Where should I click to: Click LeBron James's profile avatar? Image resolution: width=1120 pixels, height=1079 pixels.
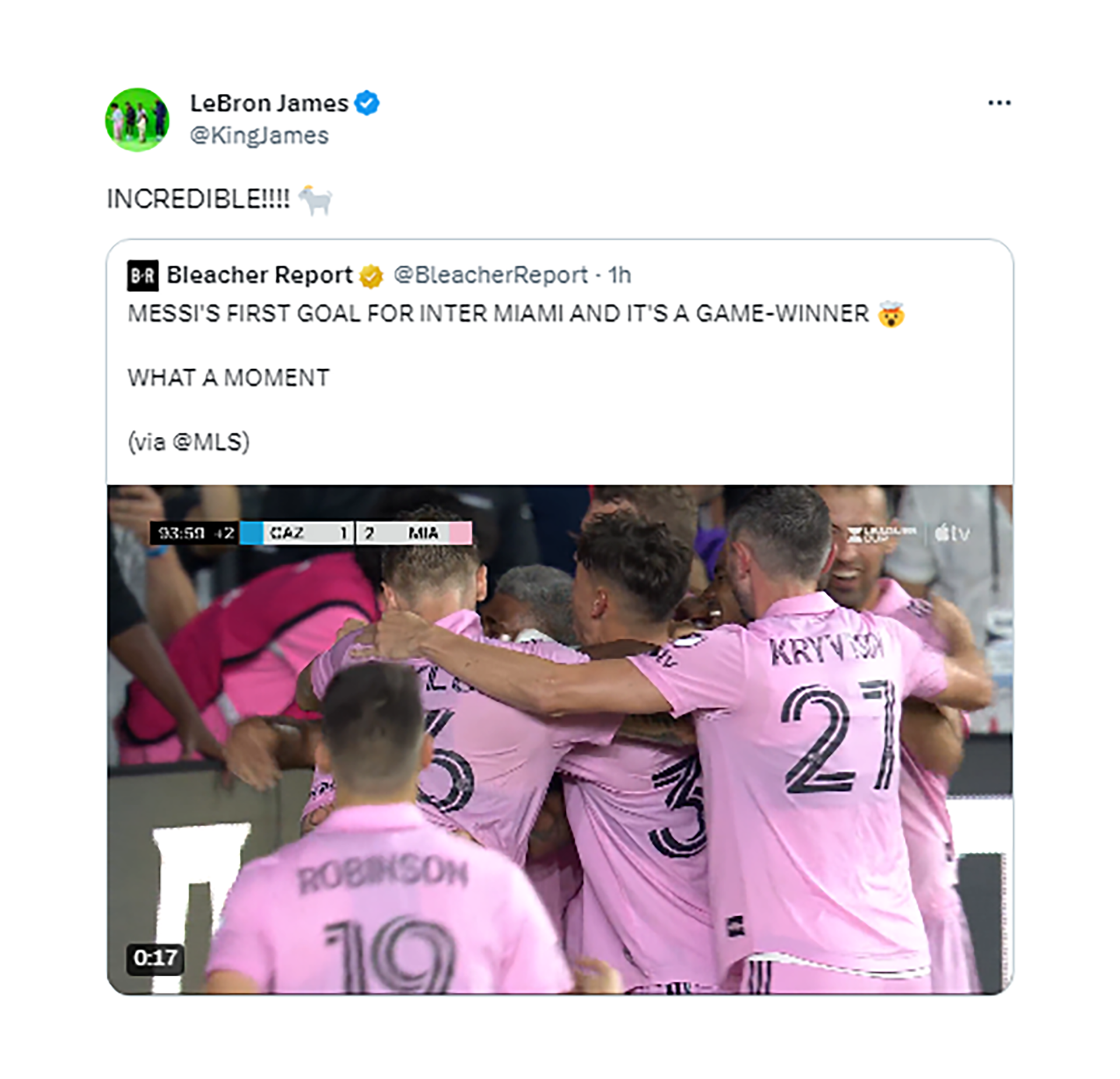137,120
